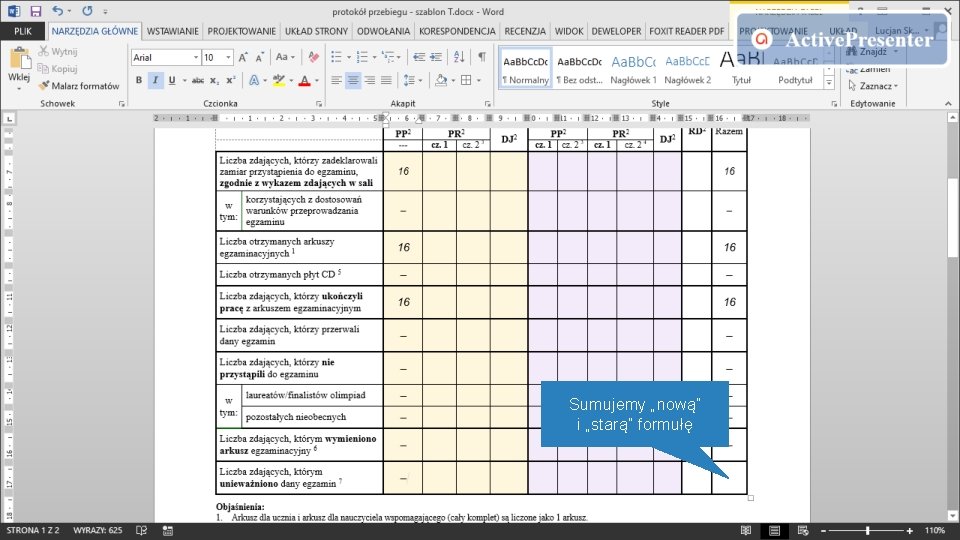
Task: Toggle bulleted list
Action: [x=336, y=58]
